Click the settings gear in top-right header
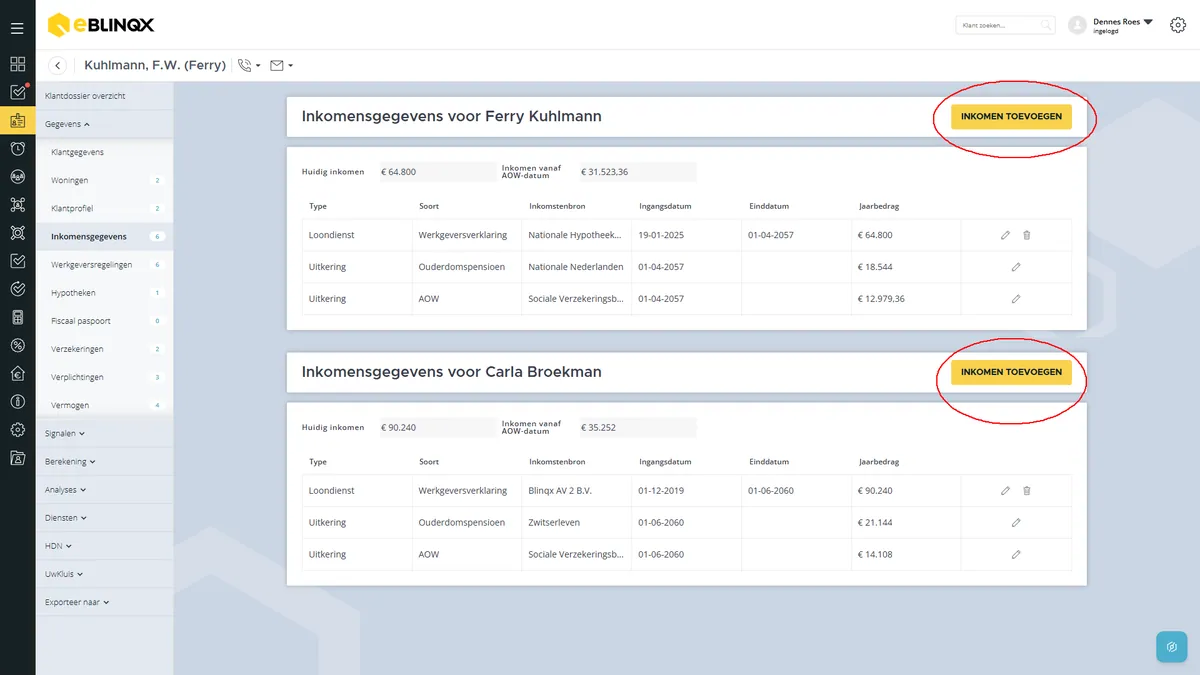Screen dimensions: 1200x675 [x=1176, y=25]
